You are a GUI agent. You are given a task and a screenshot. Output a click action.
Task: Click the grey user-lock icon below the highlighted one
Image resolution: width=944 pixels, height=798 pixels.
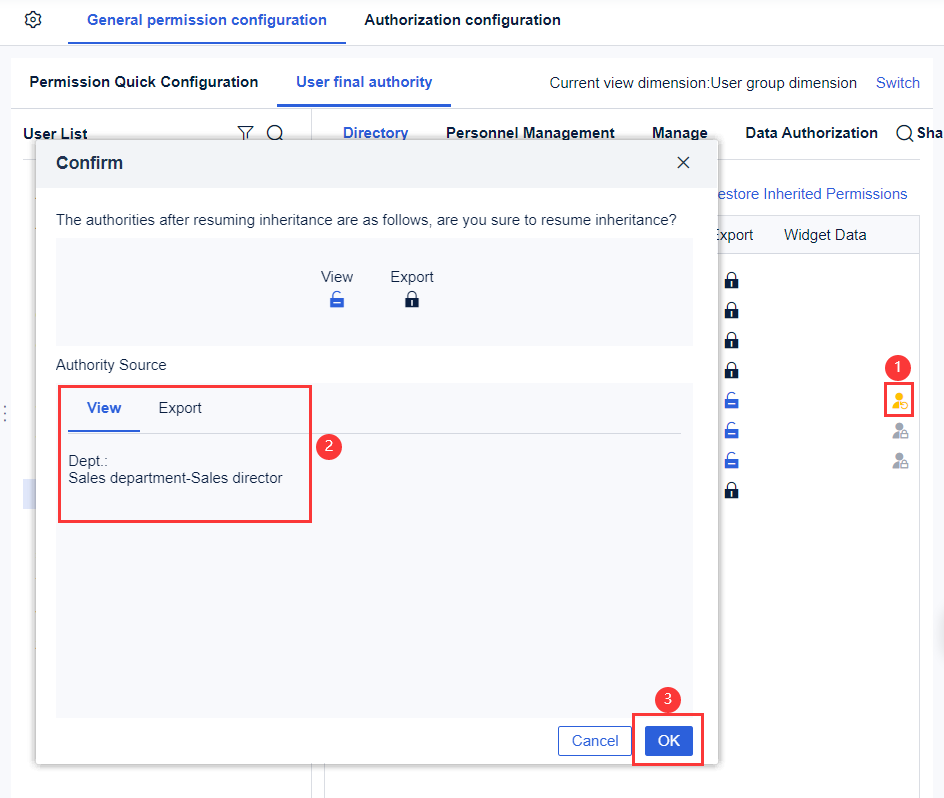coord(898,430)
